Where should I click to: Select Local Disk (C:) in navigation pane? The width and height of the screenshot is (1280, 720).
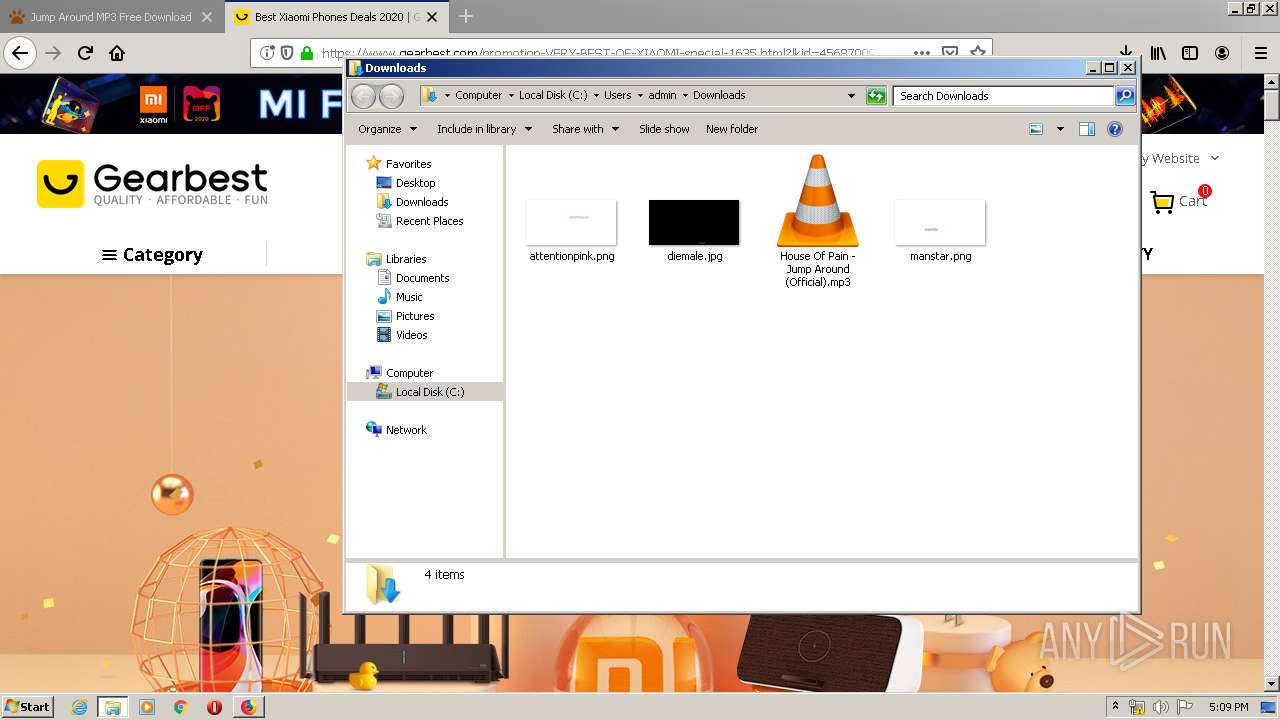[x=429, y=392]
